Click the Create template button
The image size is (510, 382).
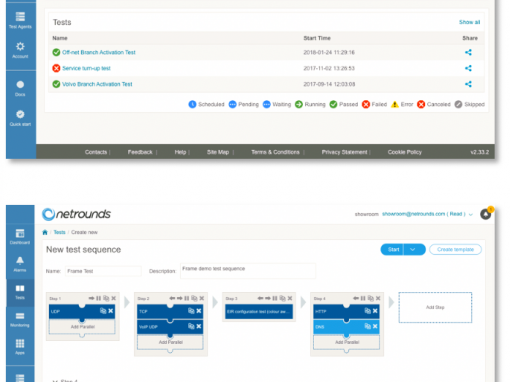click(x=455, y=249)
